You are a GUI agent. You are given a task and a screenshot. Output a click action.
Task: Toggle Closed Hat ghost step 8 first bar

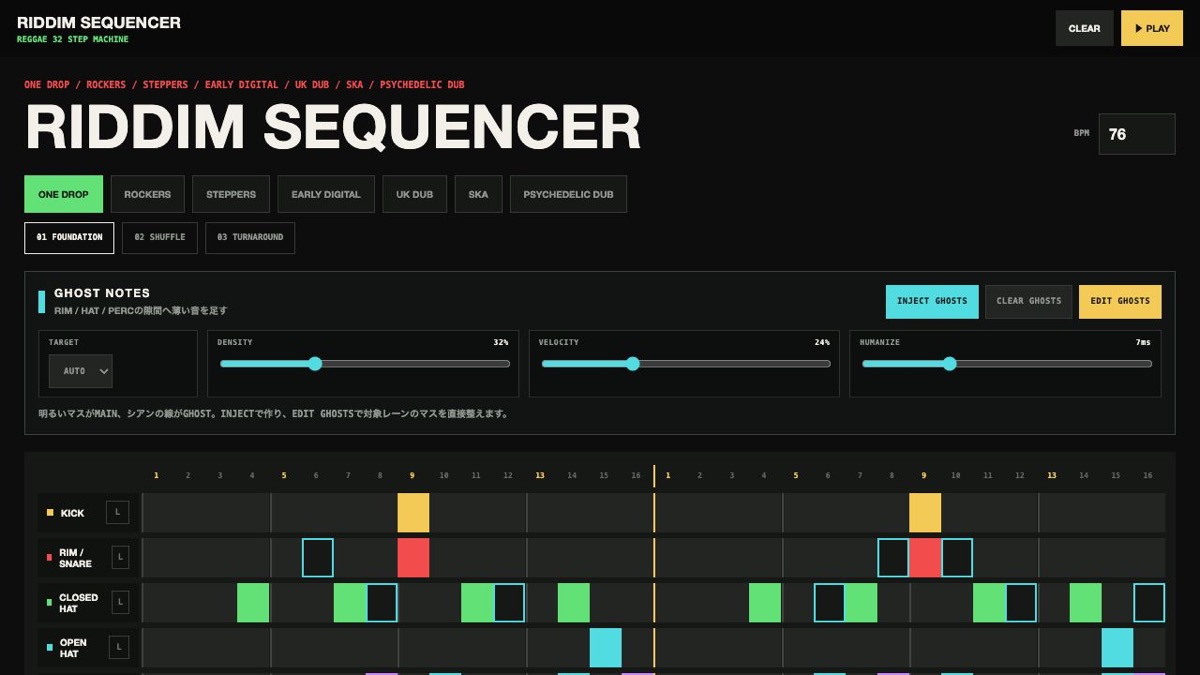[x=382, y=603]
